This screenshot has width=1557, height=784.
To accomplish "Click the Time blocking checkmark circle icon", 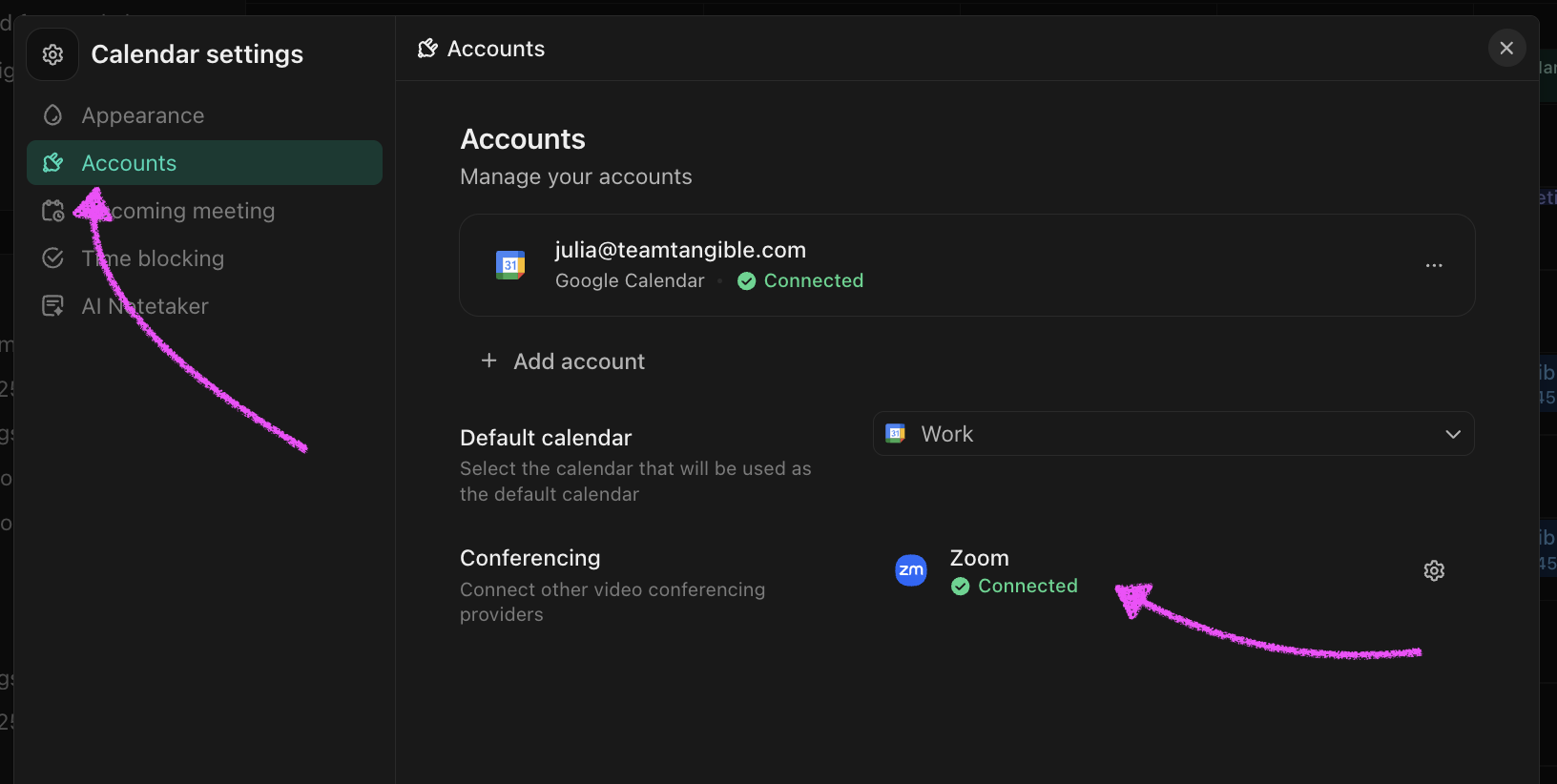I will pos(52,258).
